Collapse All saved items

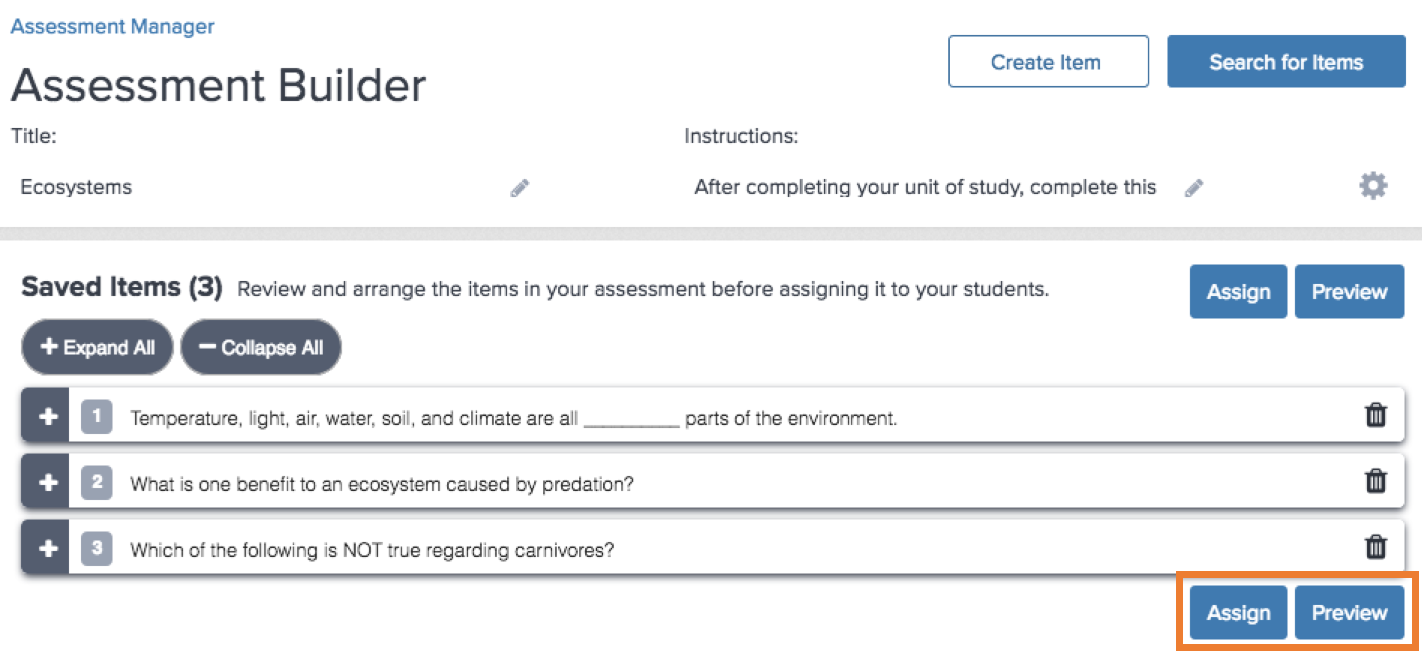(261, 348)
